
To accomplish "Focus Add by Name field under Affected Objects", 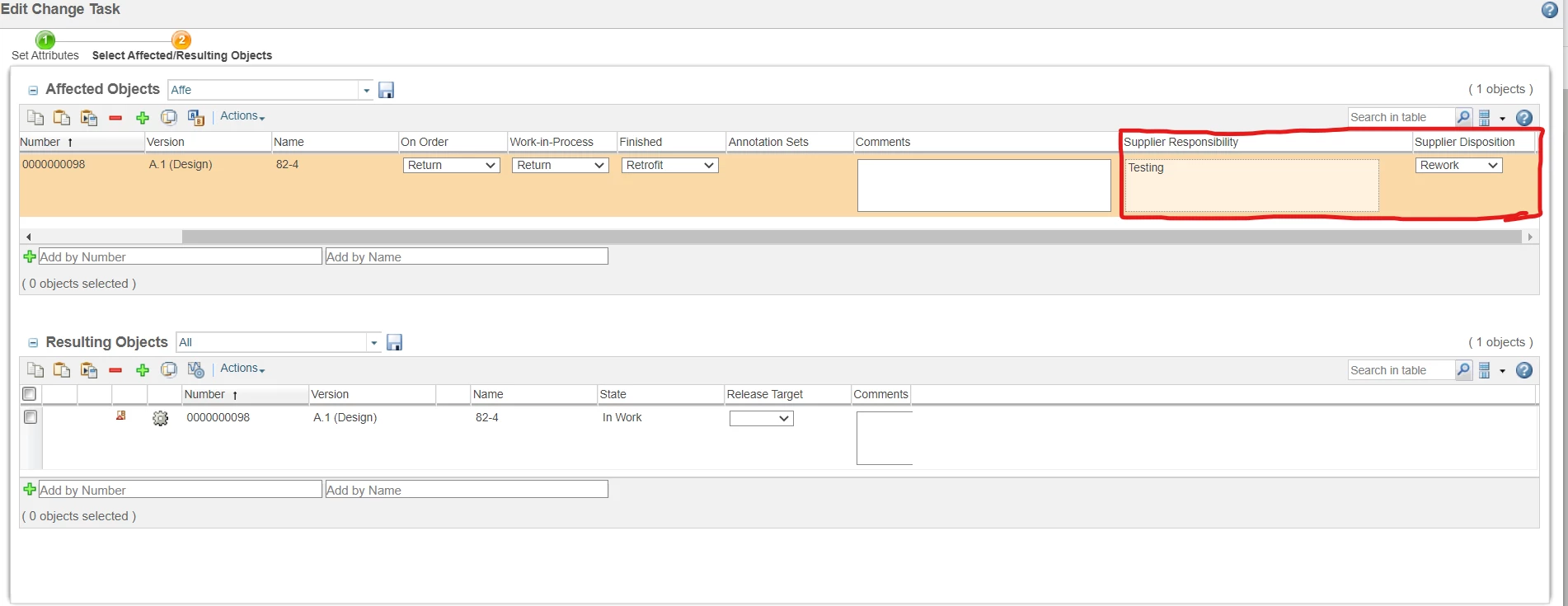I will (x=467, y=256).
